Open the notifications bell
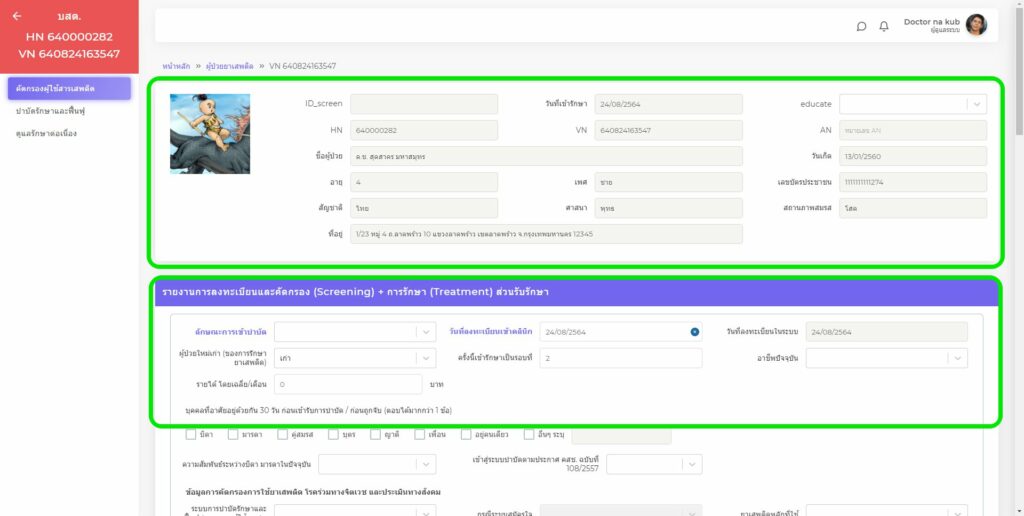Image resolution: width=1024 pixels, height=516 pixels. tap(884, 26)
